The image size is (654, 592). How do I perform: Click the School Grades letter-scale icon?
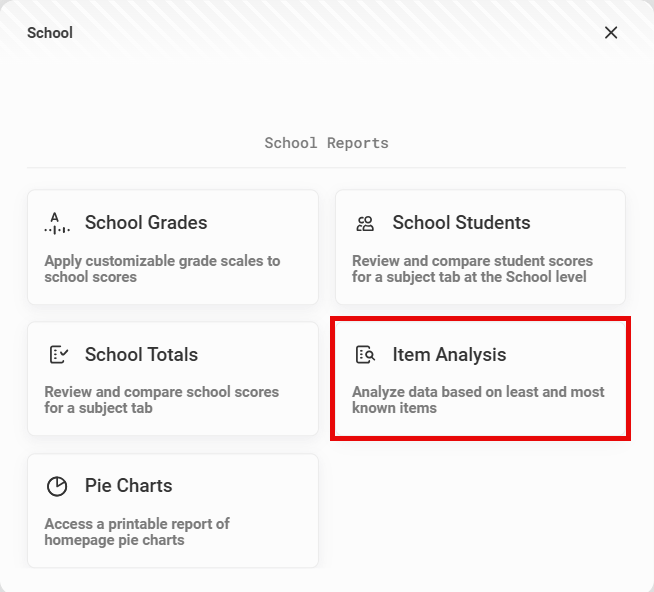(57, 223)
